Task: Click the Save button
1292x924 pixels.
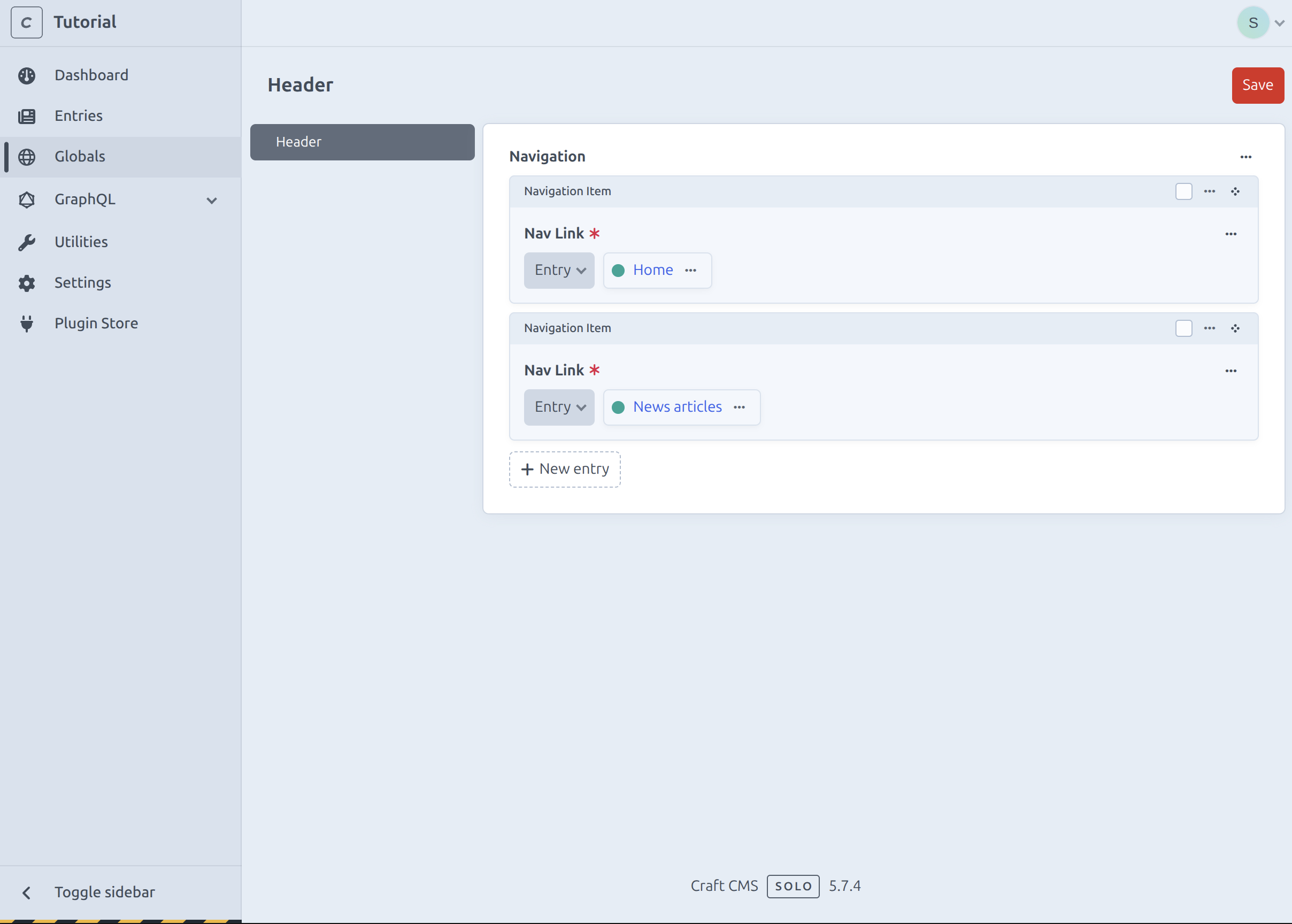Action: (1257, 86)
